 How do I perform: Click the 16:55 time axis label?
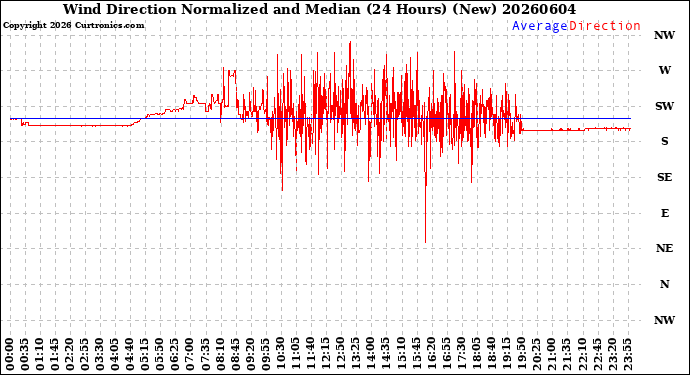tap(446, 355)
